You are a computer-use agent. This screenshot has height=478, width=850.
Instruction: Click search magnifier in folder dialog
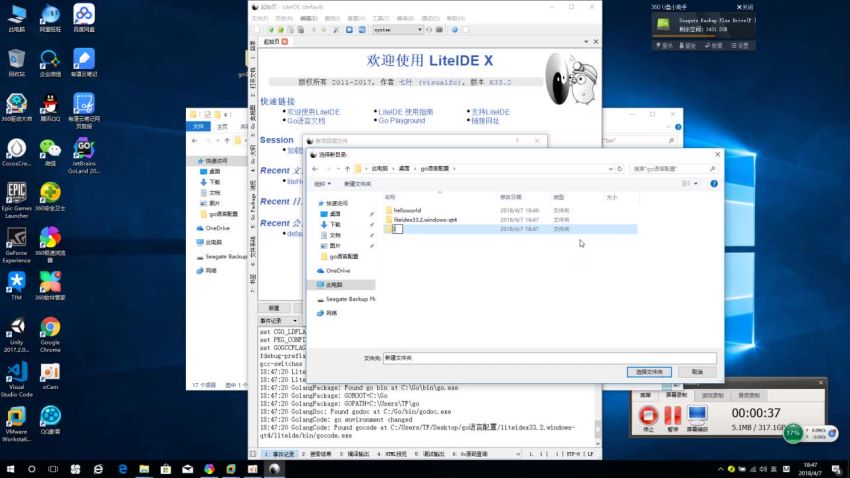(712, 169)
